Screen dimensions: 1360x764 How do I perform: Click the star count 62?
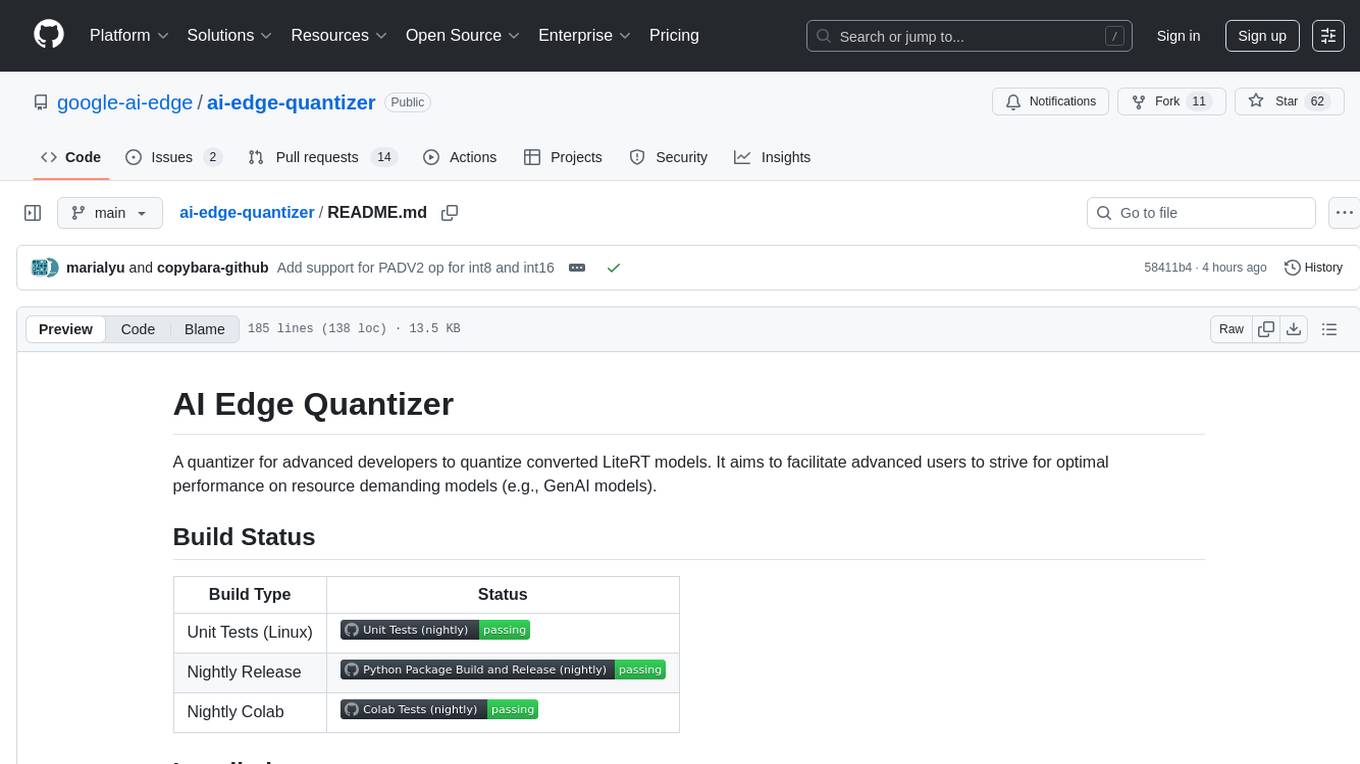pyautogui.click(x=1318, y=102)
